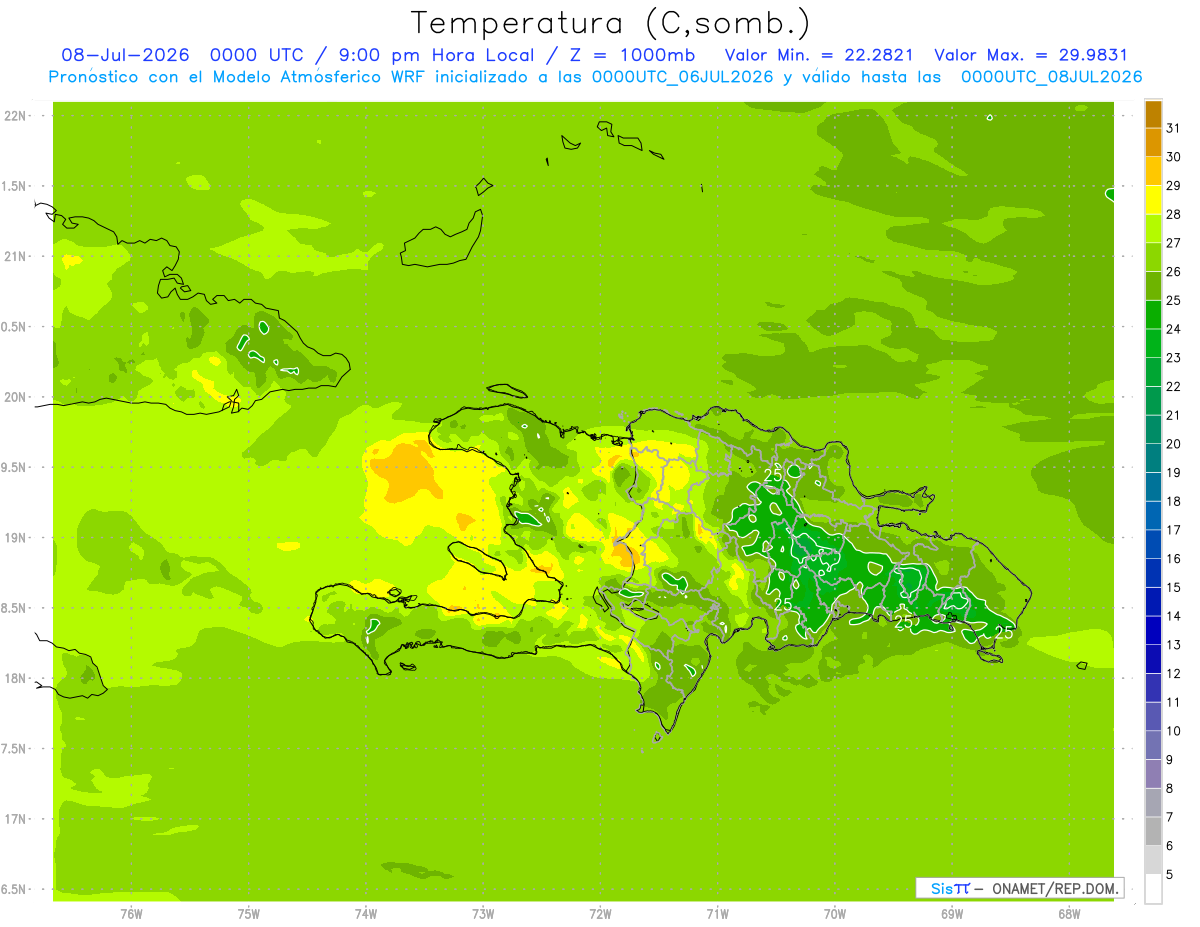Click the 'ONAMET/REP.DOM.' credit label
The image size is (1200, 927).
(1054, 888)
